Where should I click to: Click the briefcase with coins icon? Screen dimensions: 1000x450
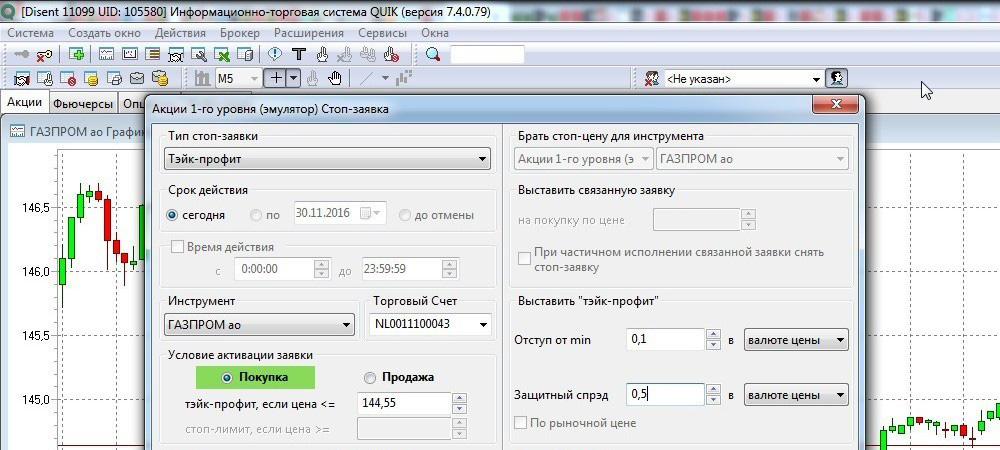coord(160,78)
